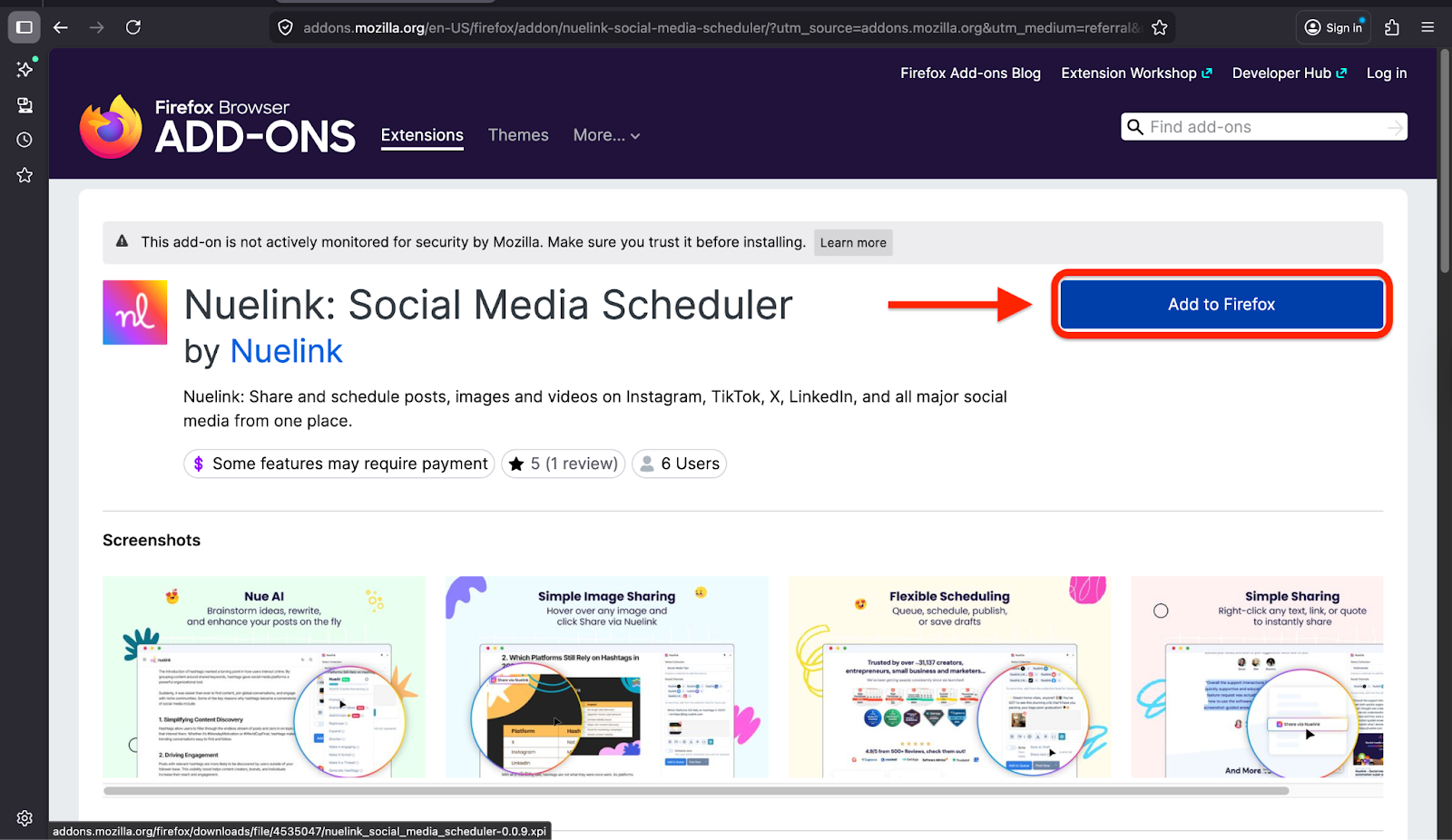Screen dimensions: 1452x840
Task: Click the Nuelink extension icon
Action: [x=134, y=312]
